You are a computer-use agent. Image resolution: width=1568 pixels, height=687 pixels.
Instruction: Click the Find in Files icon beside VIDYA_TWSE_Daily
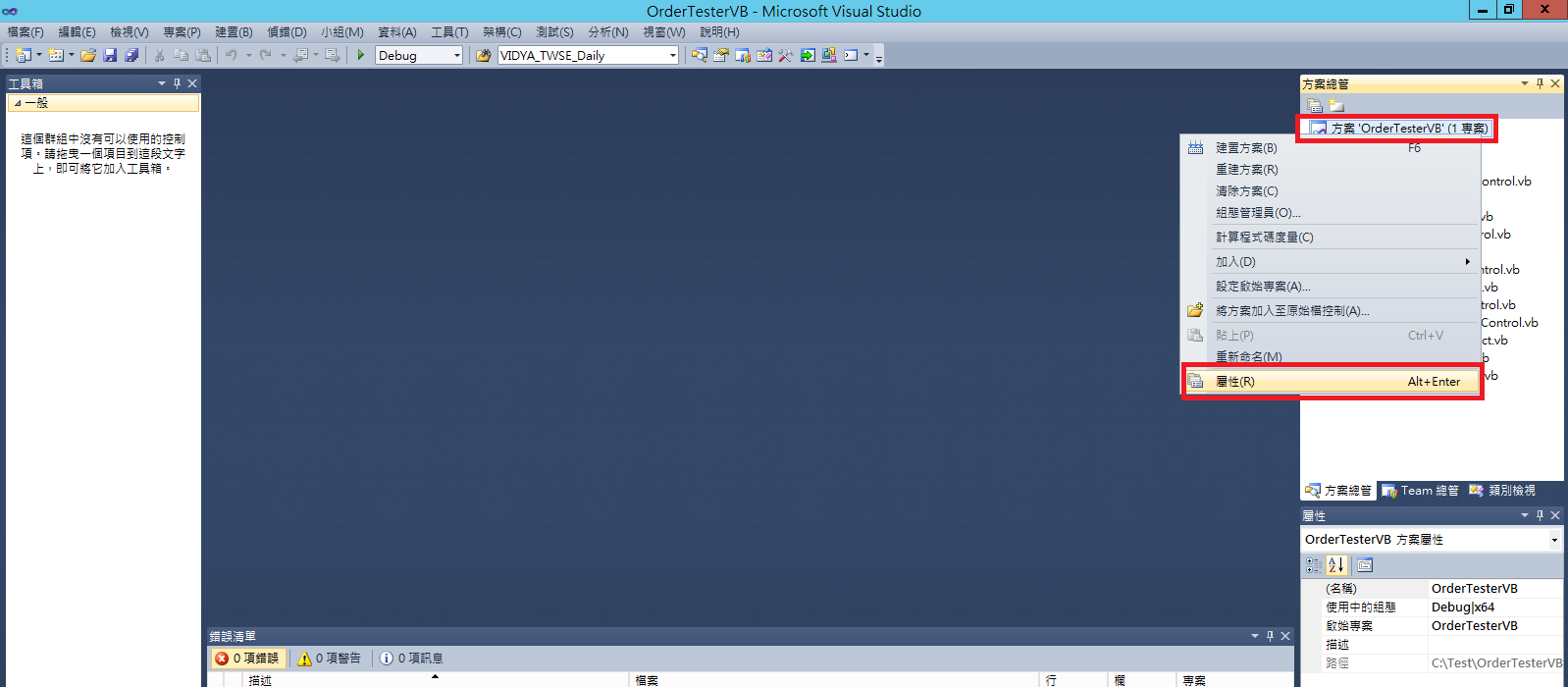tap(483, 55)
